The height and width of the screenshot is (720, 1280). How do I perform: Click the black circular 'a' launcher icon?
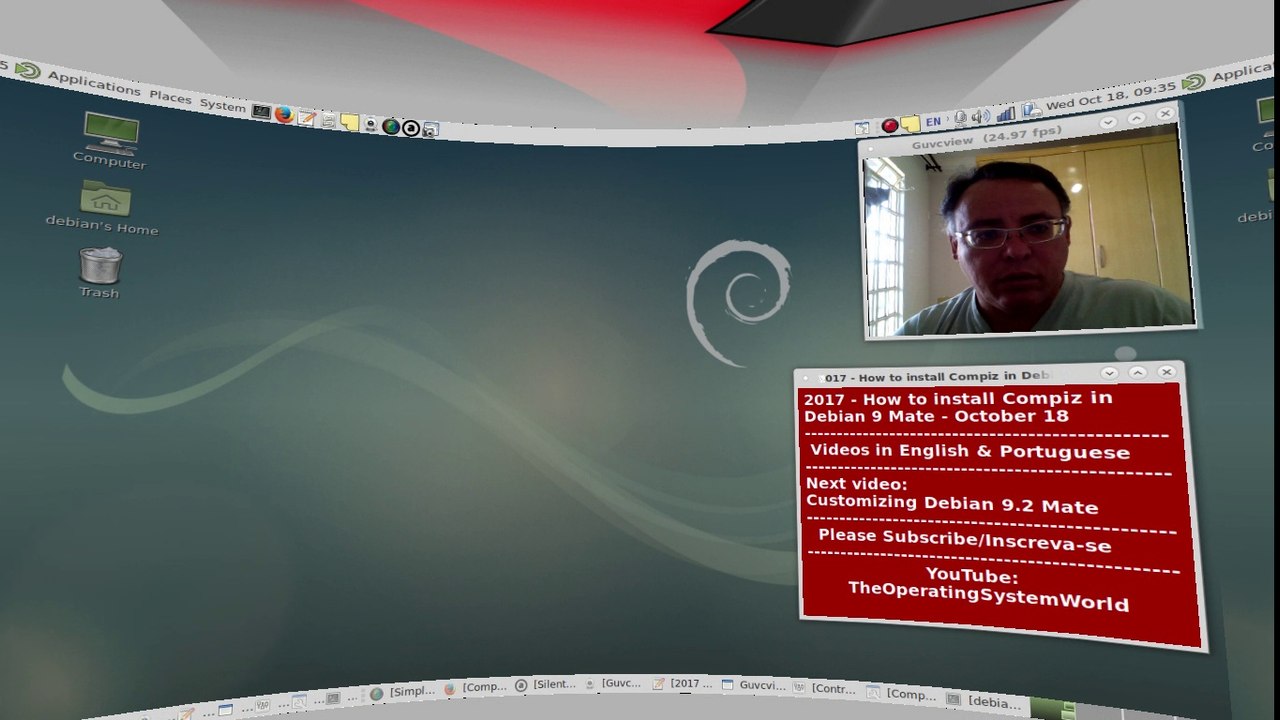[411, 128]
